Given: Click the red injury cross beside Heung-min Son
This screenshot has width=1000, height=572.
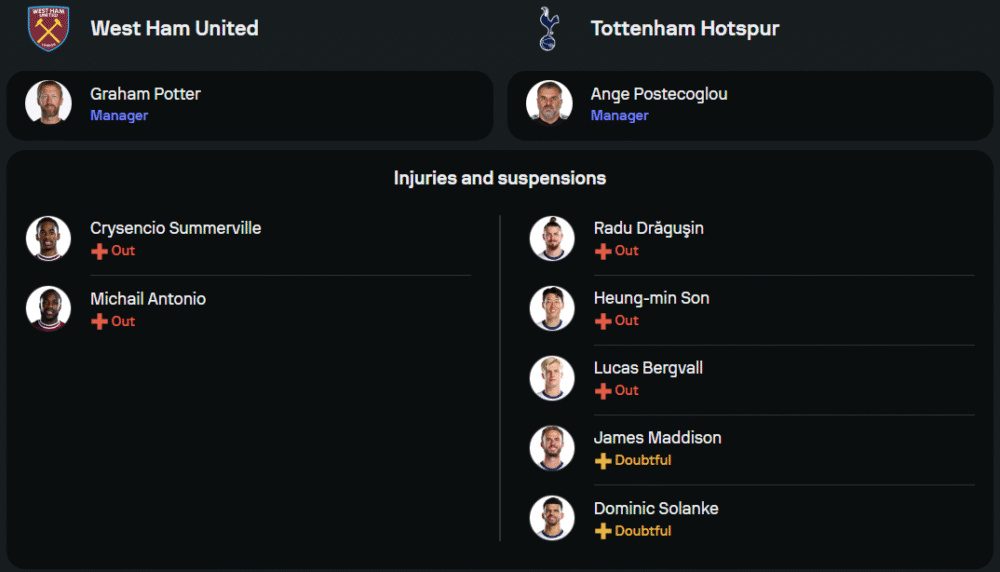Looking at the screenshot, I should (x=603, y=321).
